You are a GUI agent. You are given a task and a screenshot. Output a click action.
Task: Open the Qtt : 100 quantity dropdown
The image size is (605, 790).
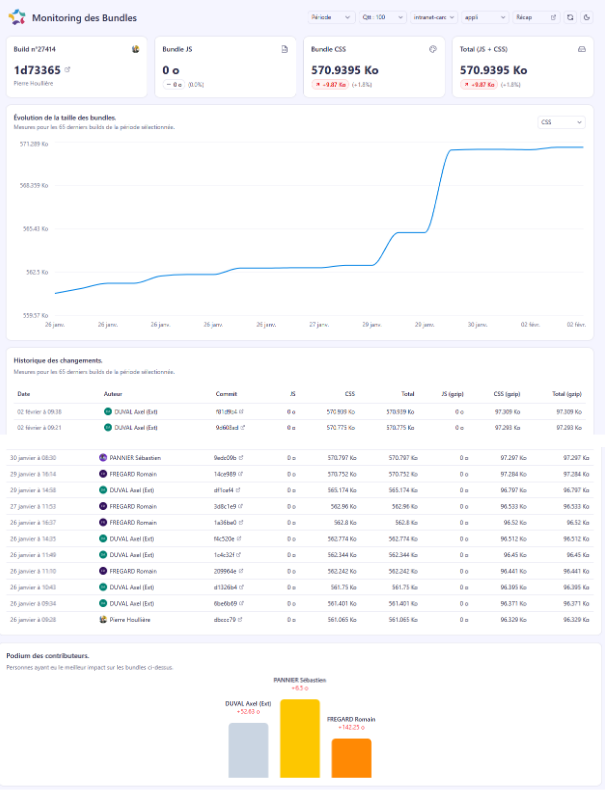[x=383, y=17]
